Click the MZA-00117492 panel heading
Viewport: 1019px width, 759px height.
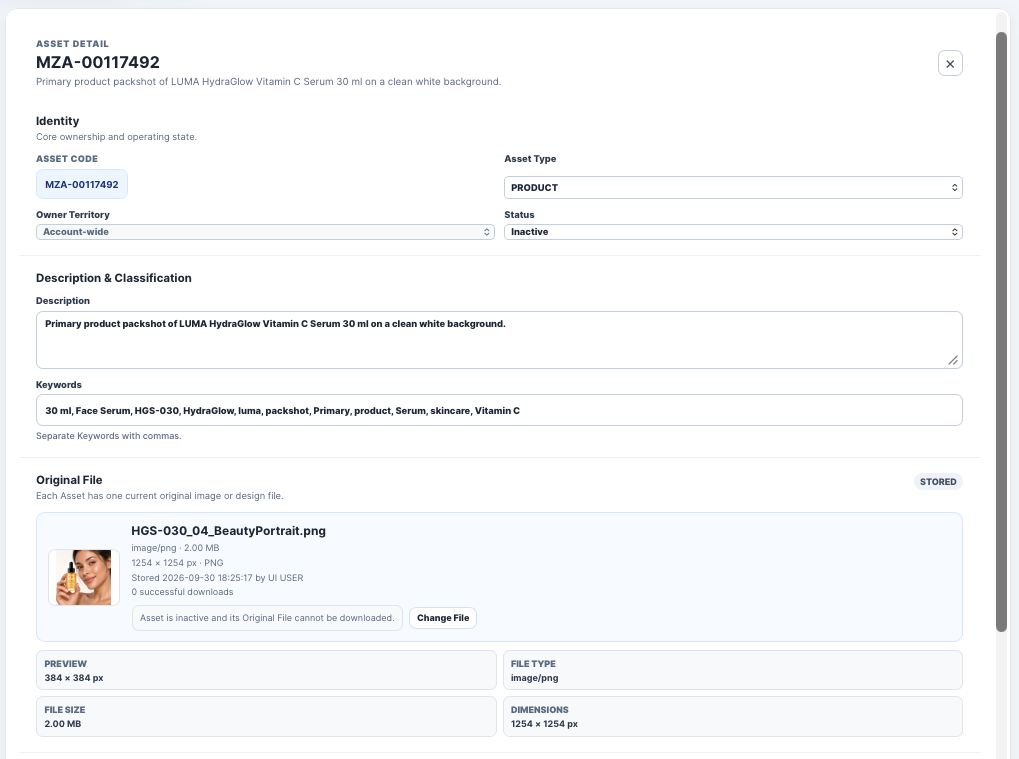[98, 62]
